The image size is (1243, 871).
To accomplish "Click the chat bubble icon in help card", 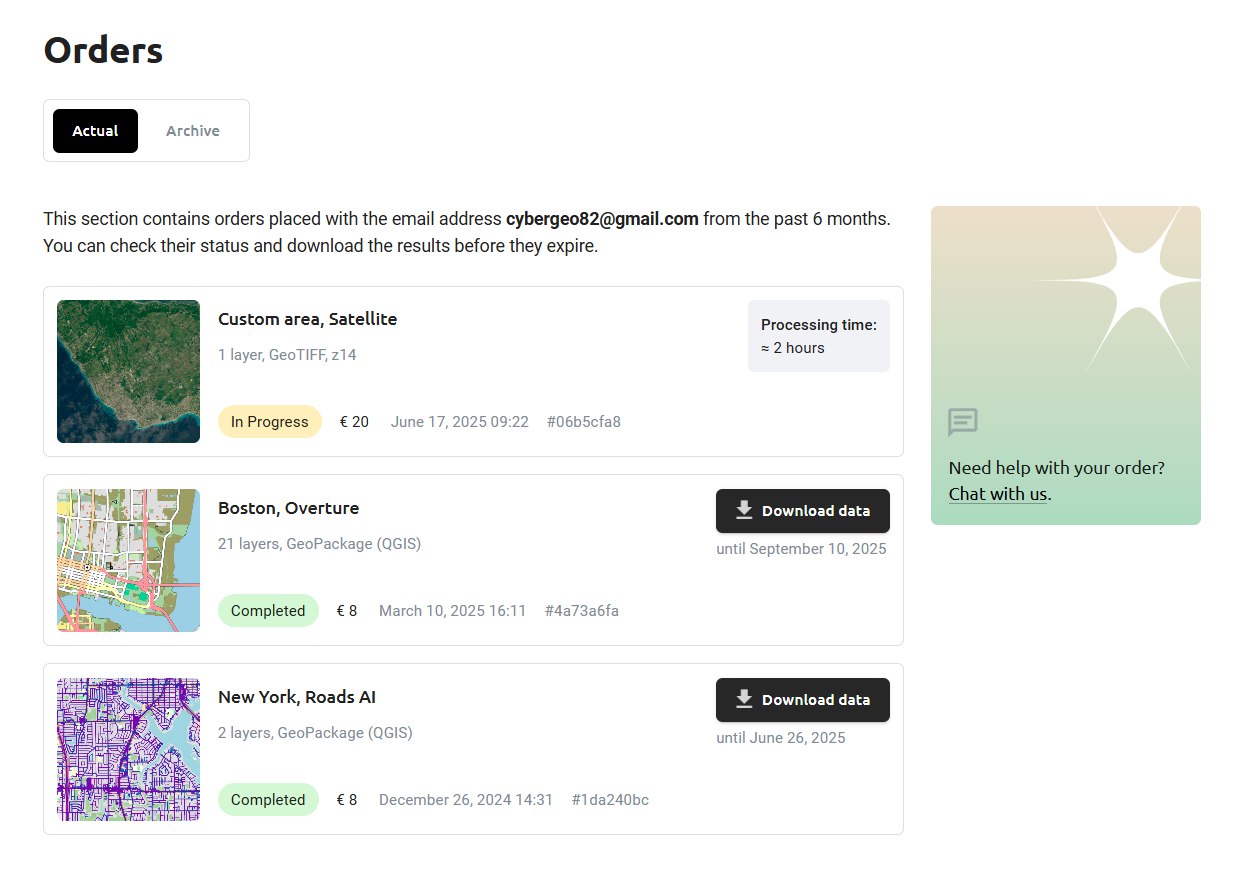I will point(962,422).
